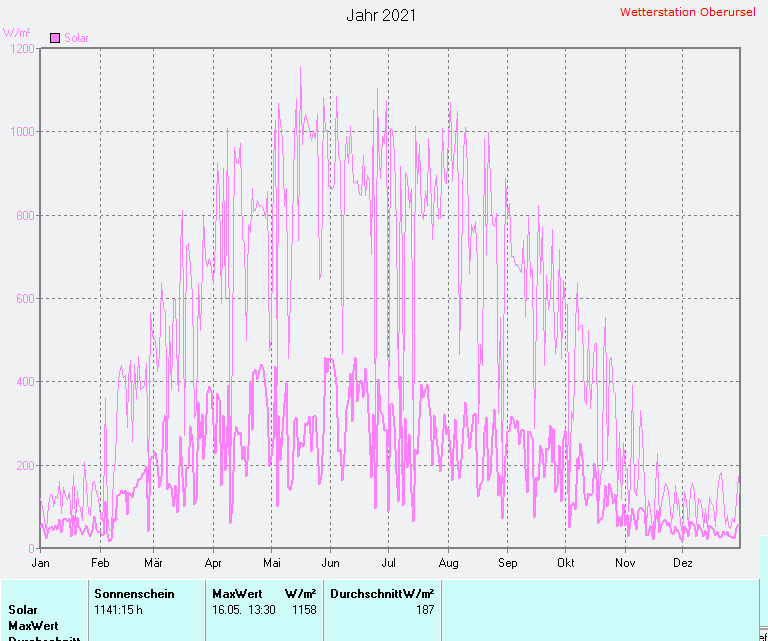Select the 200 y-axis value
This screenshot has width=768, height=641.
[x=25, y=465]
